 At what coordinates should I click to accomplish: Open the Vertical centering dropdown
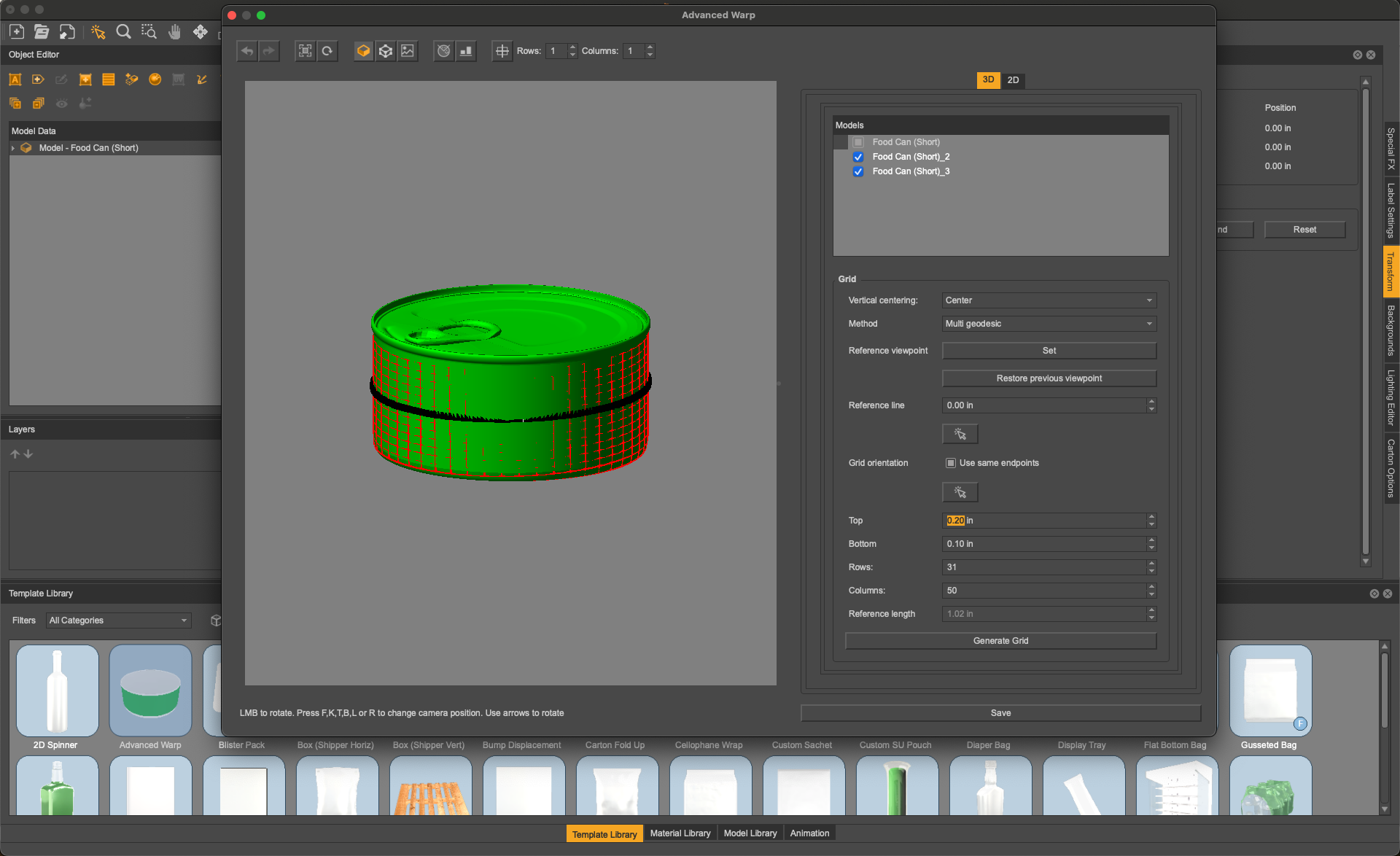click(x=1049, y=300)
